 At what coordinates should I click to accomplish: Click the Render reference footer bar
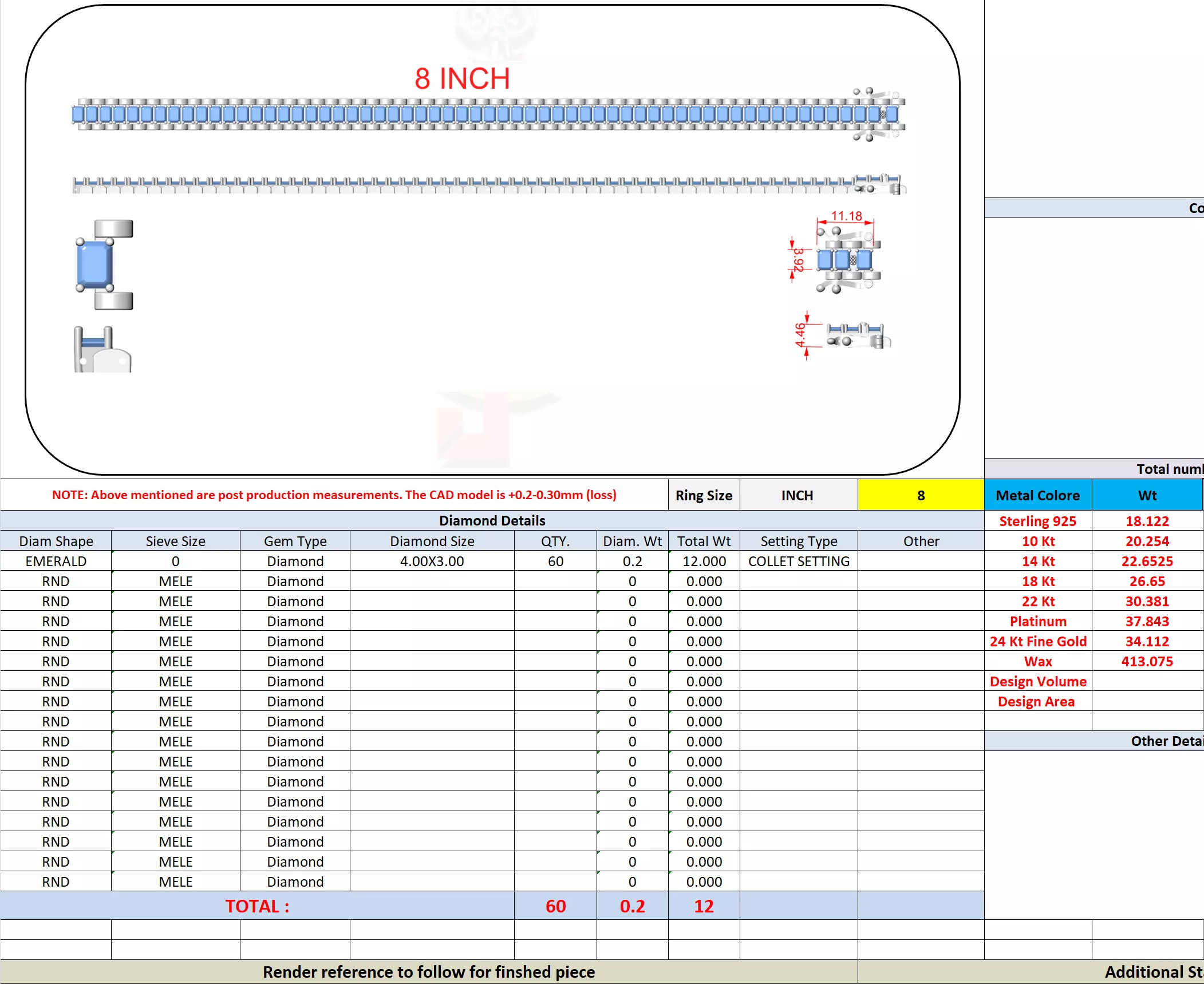pyautogui.click(x=429, y=972)
